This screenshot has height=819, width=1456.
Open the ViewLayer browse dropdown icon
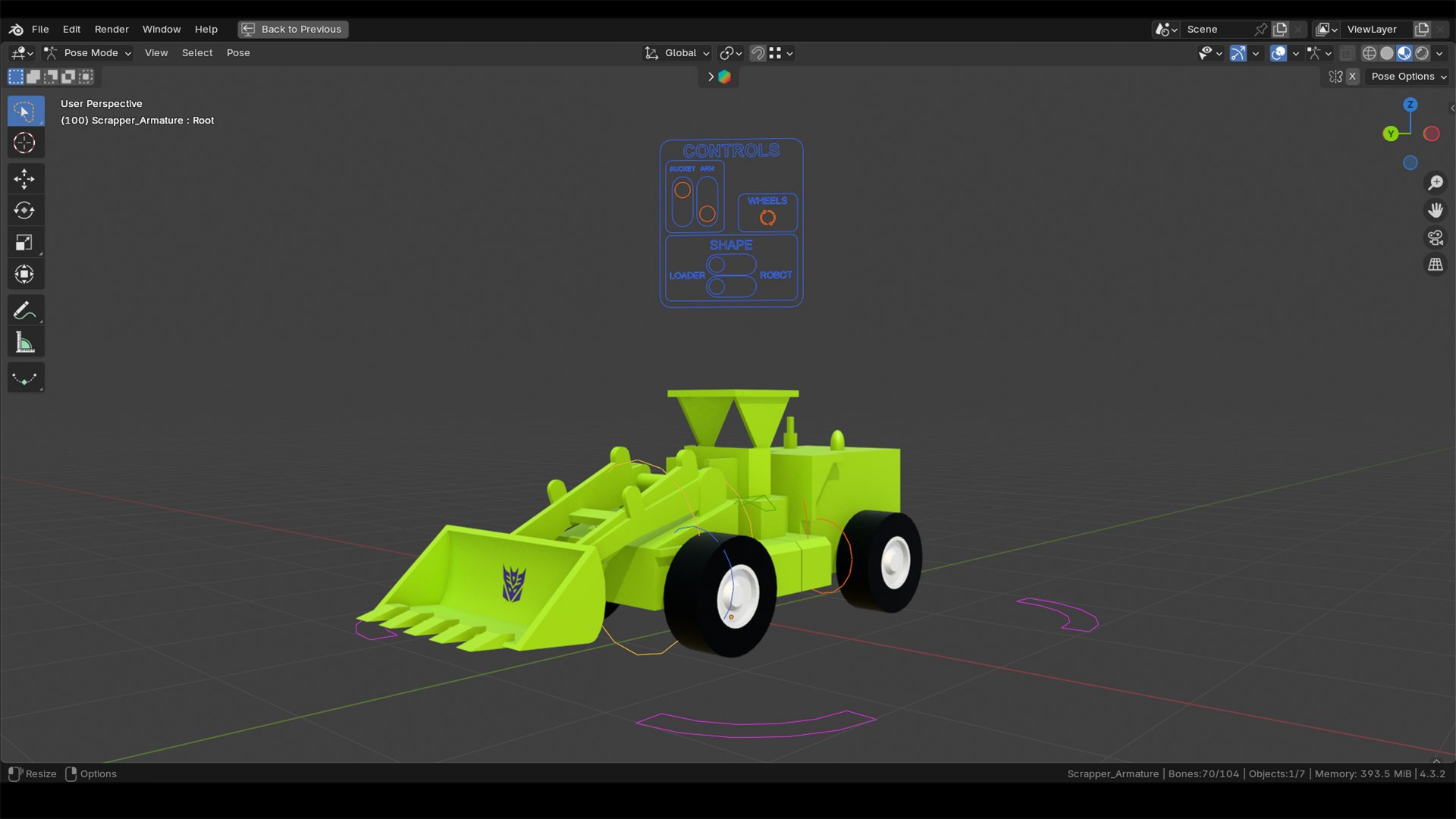click(x=1326, y=30)
